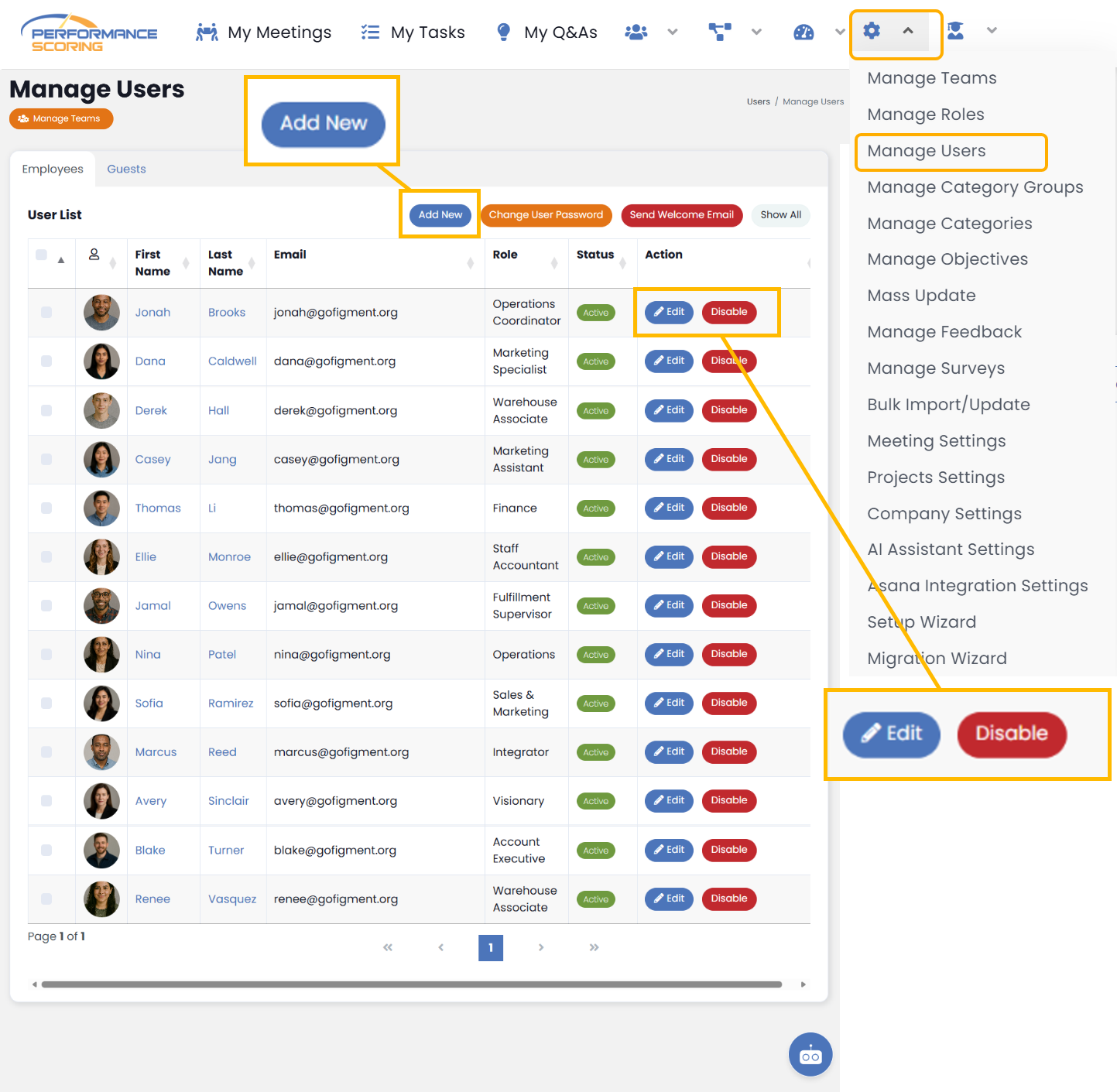This screenshot has height=1092, width=1117.
Task: Expand the dropdown next to team icon
Action: 673,33
